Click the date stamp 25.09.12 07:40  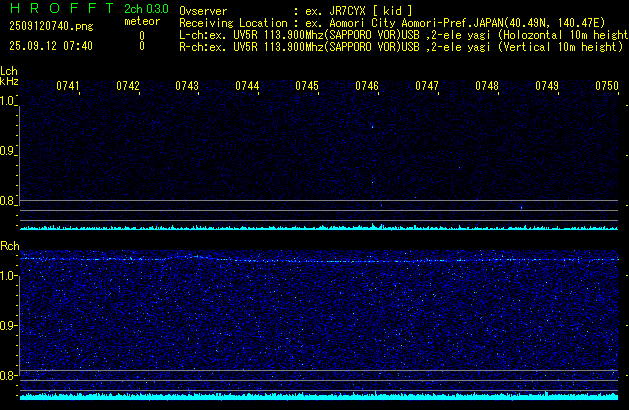(51, 46)
